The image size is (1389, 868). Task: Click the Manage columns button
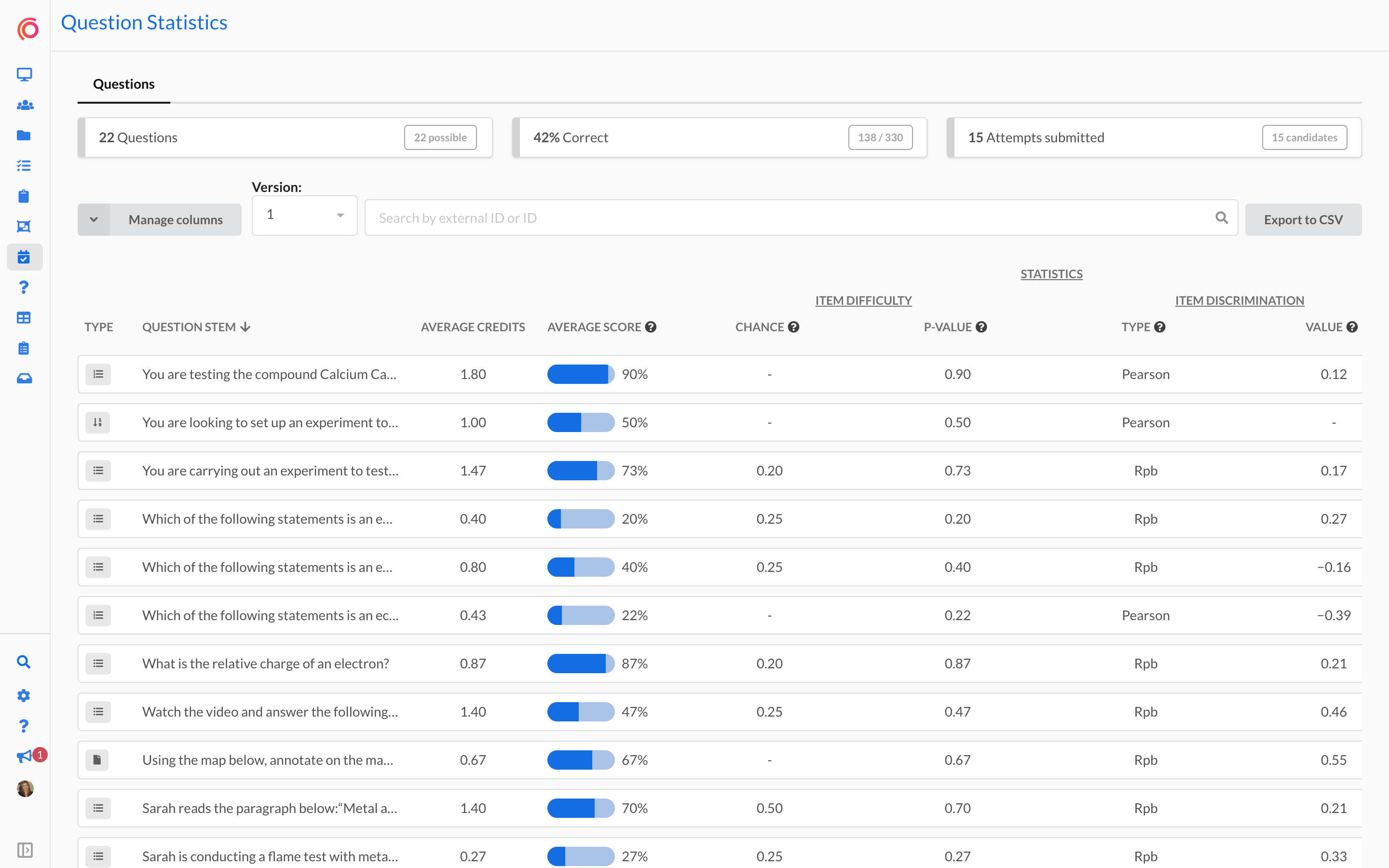point(176,220)
